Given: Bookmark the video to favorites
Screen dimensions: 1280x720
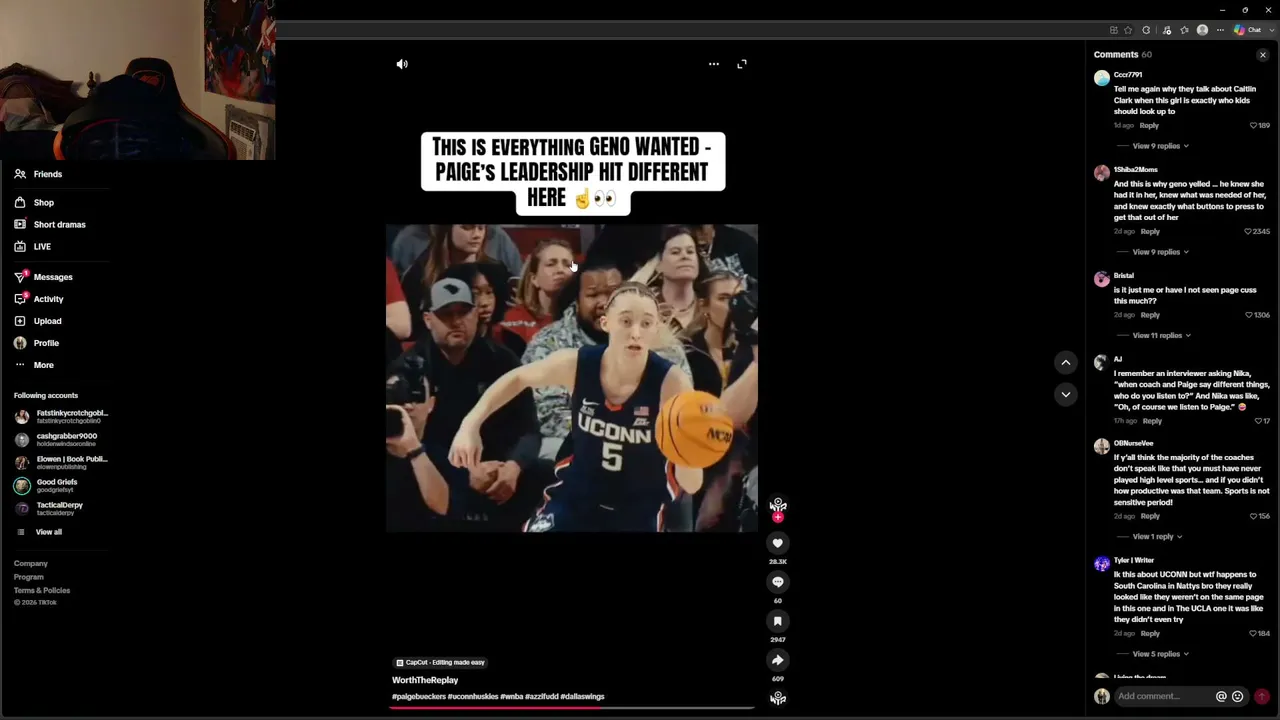Looking at the screenshot, I should pos(778,621).
